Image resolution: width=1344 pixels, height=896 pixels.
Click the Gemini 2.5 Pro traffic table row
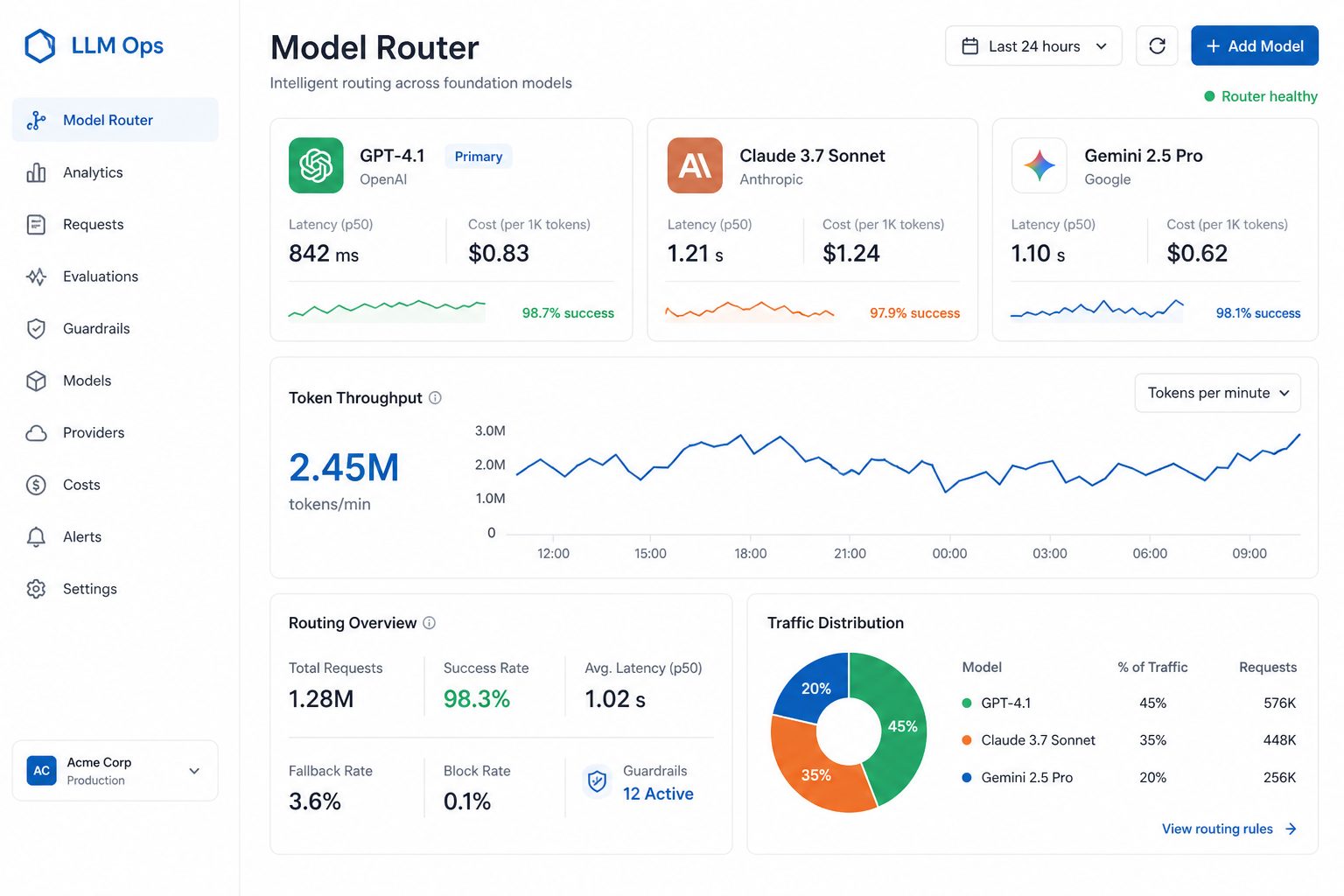1129,778
